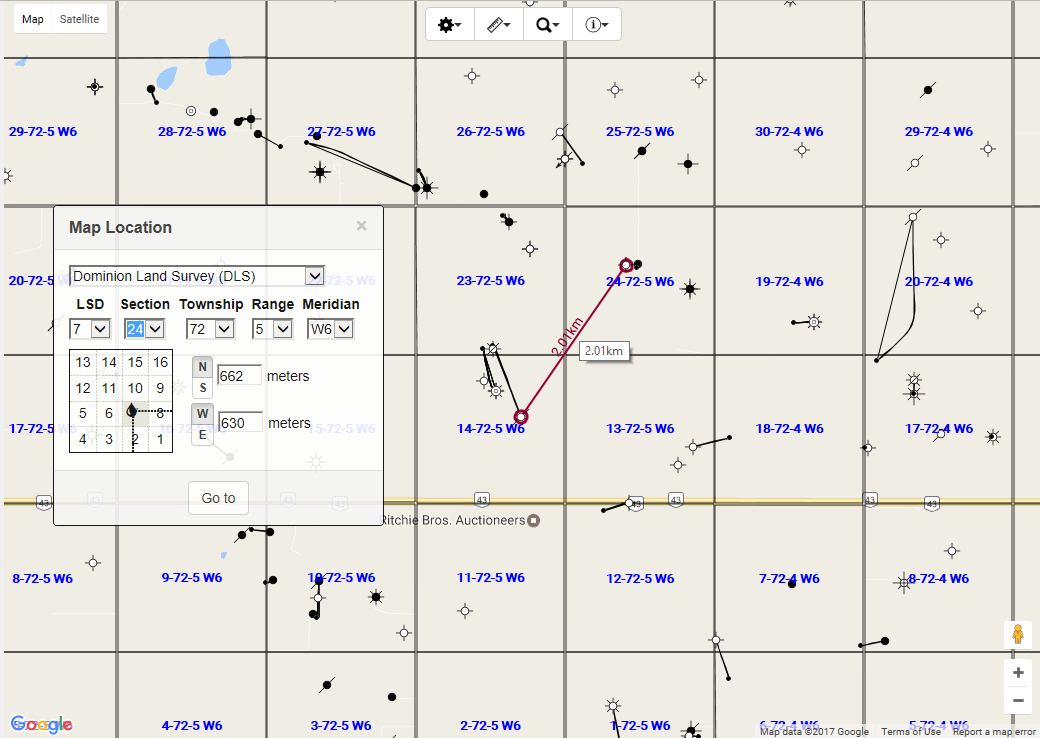Click the 11-72-5 W6 section label
This screenshot has width=1040, height=738.
click(490, 578)
